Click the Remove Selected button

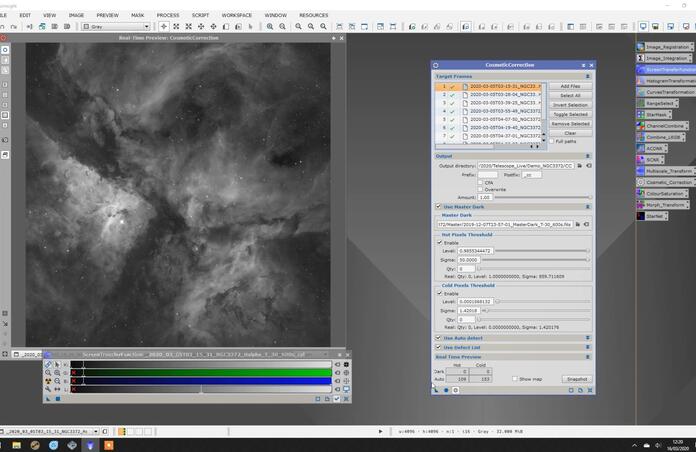click(x=570, y=124)
